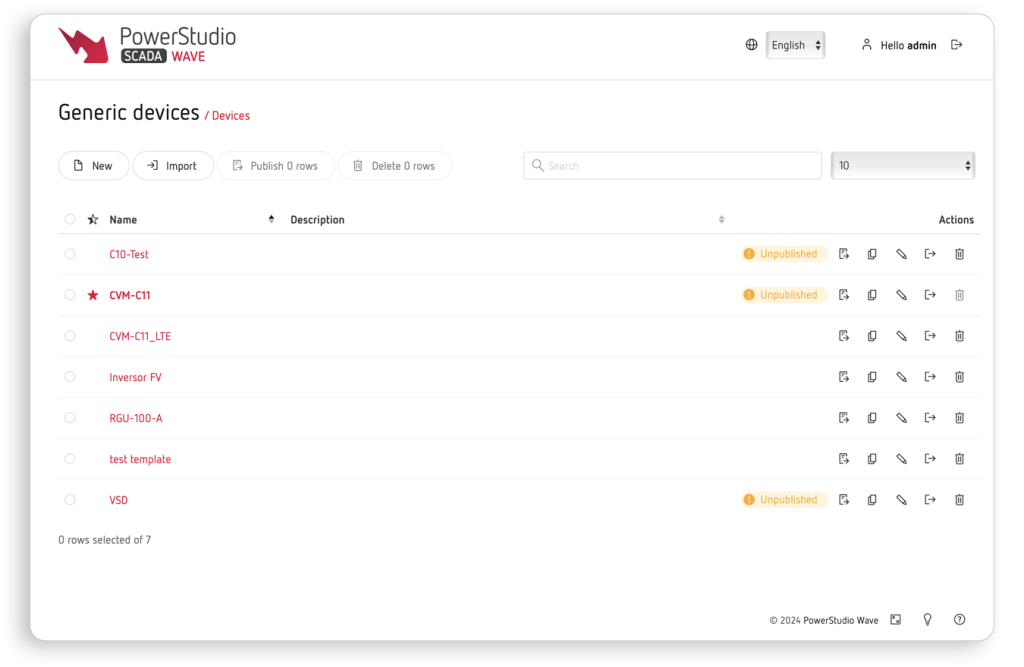Image resolution: width=1024 pixels, height=667 pixels.
Task: Select the checkbox on the CVM-C11 row
Action: 70,295
